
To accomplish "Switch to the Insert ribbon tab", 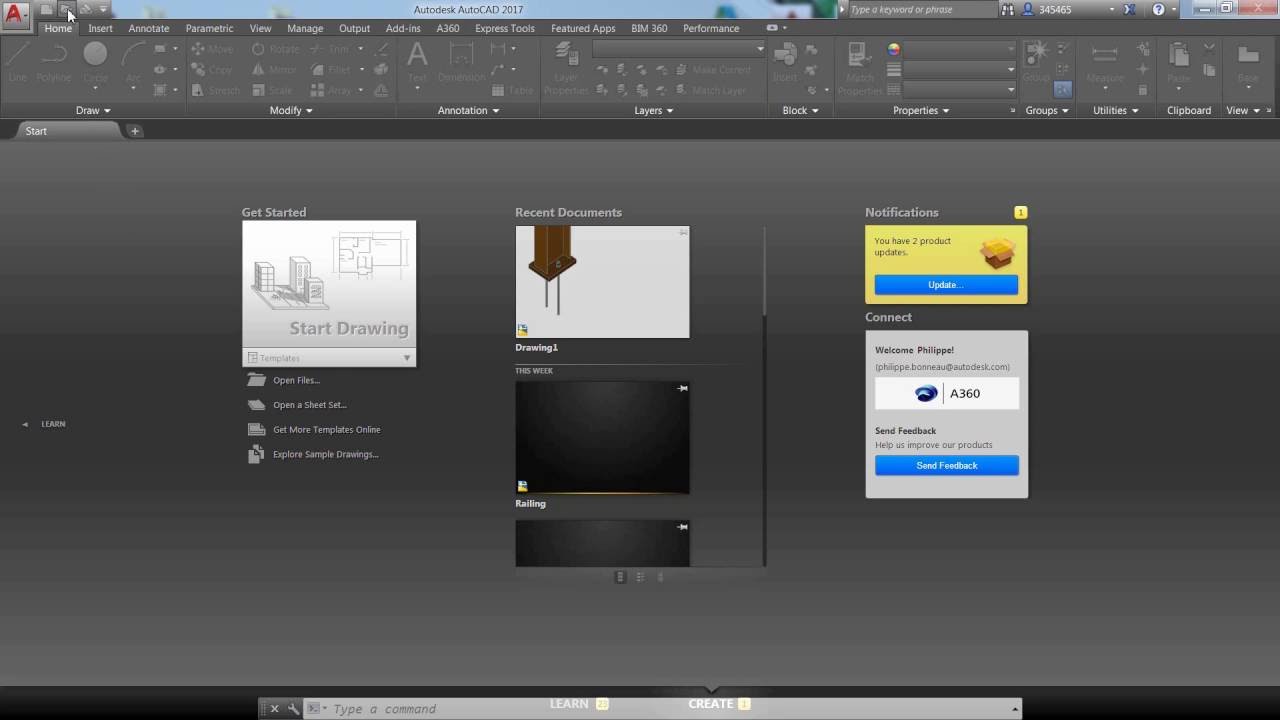I will (100, 28).
